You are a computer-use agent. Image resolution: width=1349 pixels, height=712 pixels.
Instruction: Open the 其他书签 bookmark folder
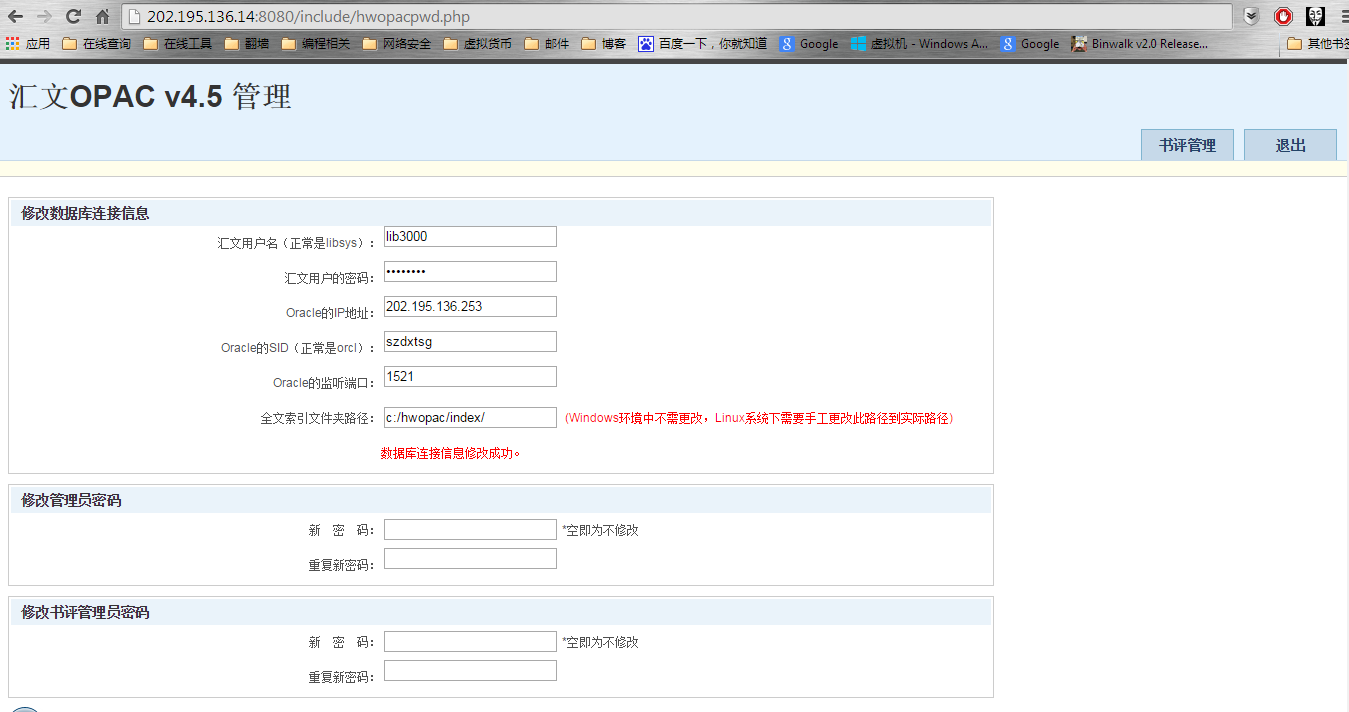[x=1317, y=44]
